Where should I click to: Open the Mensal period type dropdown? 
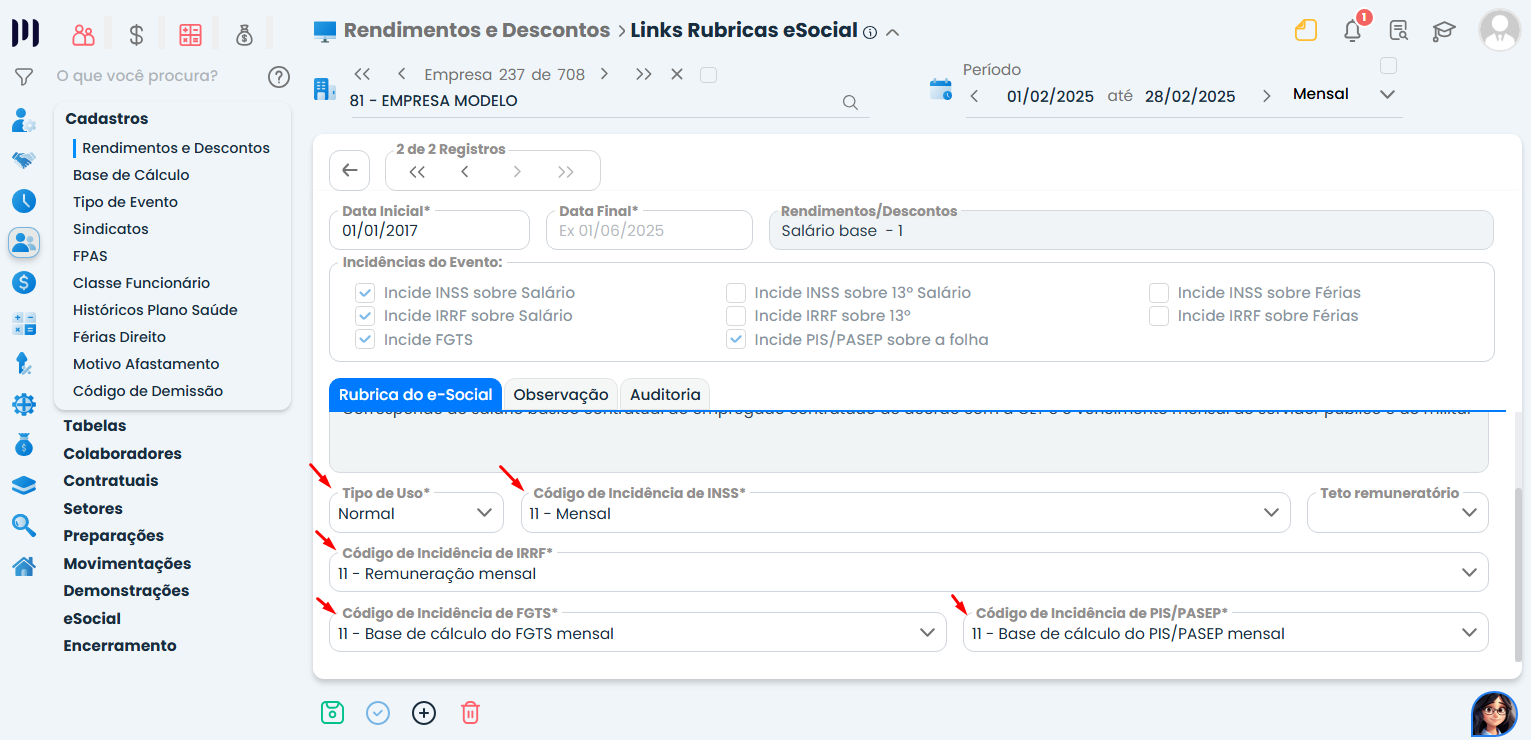click(1343, 95)
